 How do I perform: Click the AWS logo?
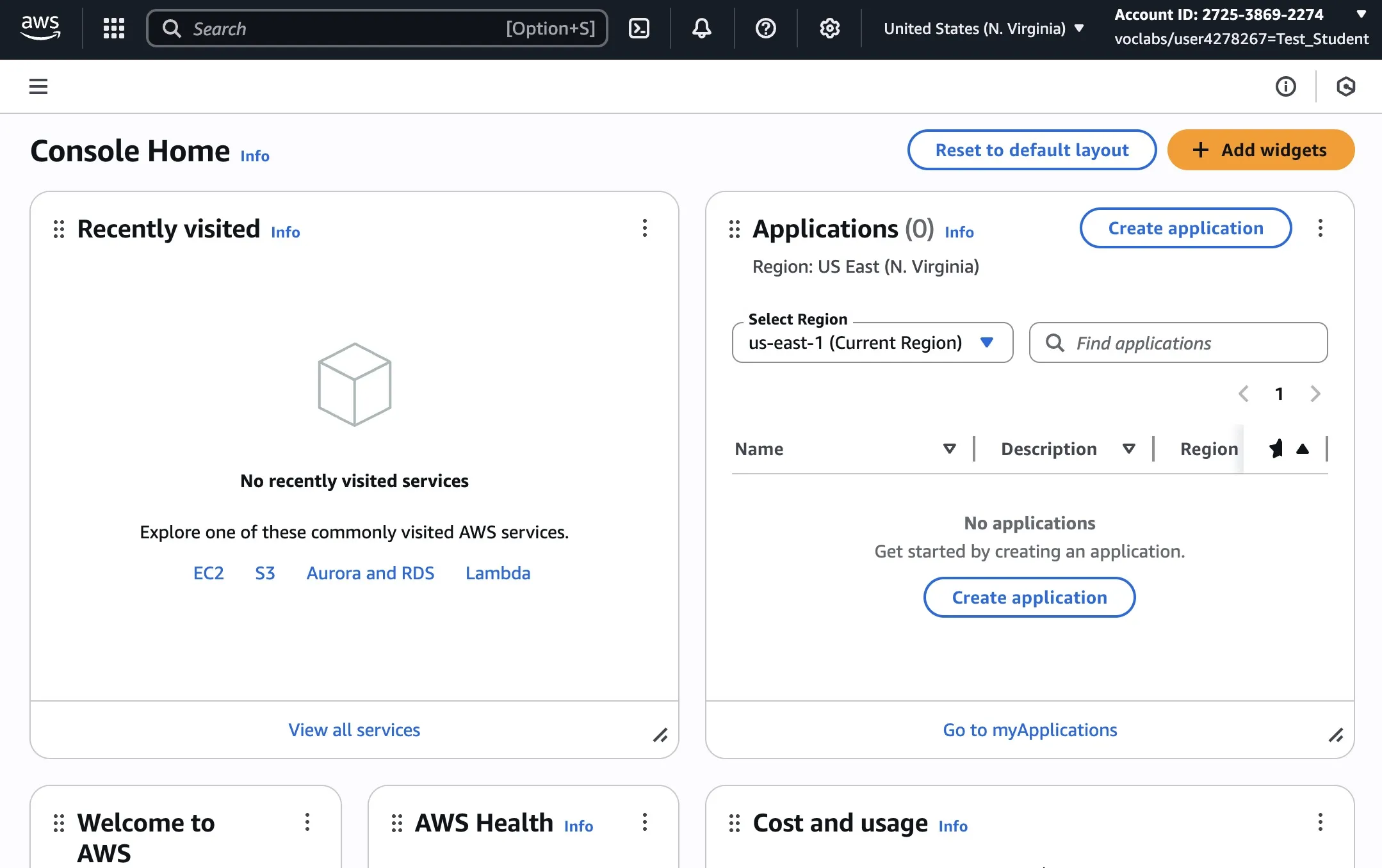(x=40, y=27)
